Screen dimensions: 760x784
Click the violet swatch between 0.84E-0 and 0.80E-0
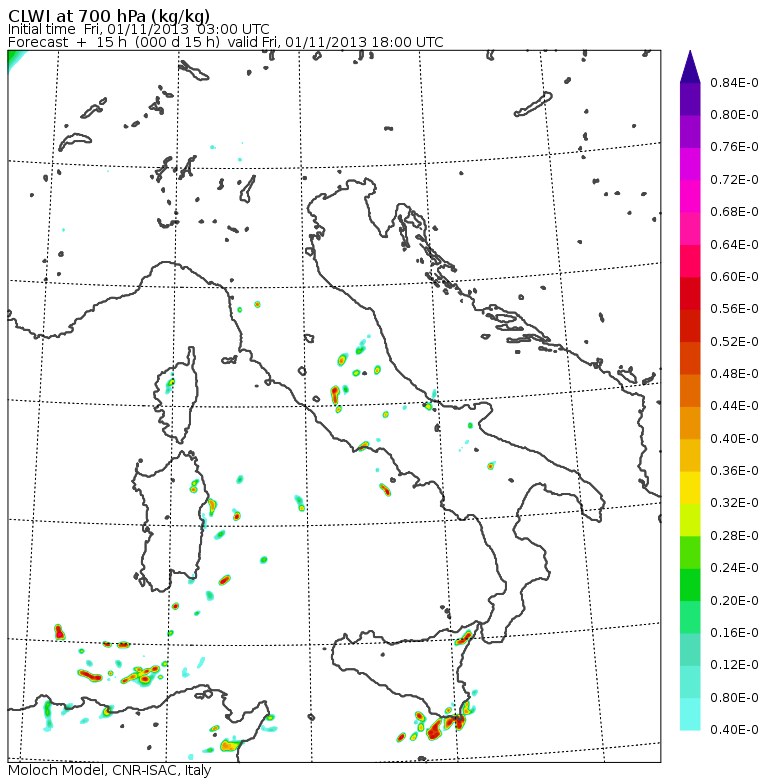690,99
